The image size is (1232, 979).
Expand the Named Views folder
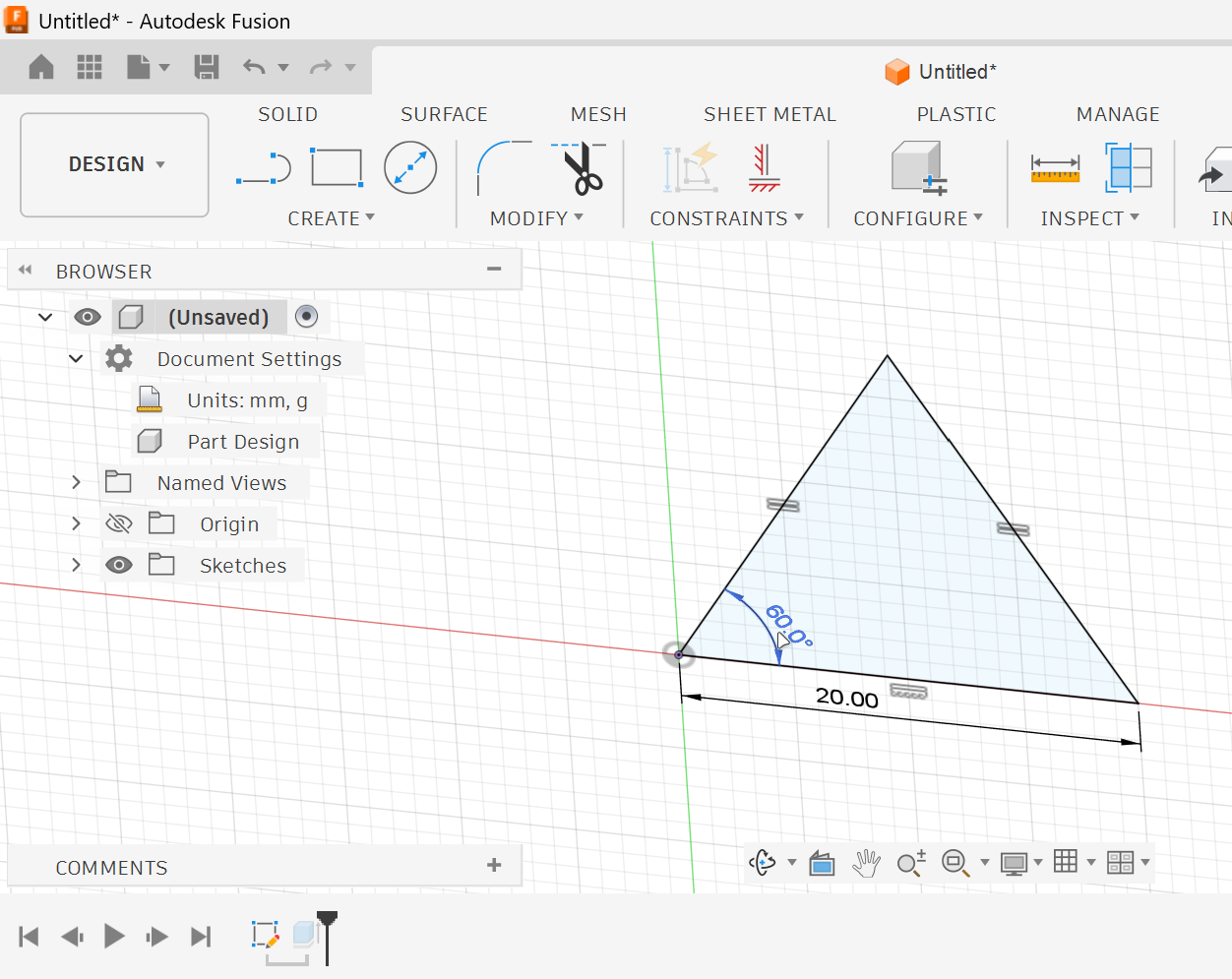76,482
